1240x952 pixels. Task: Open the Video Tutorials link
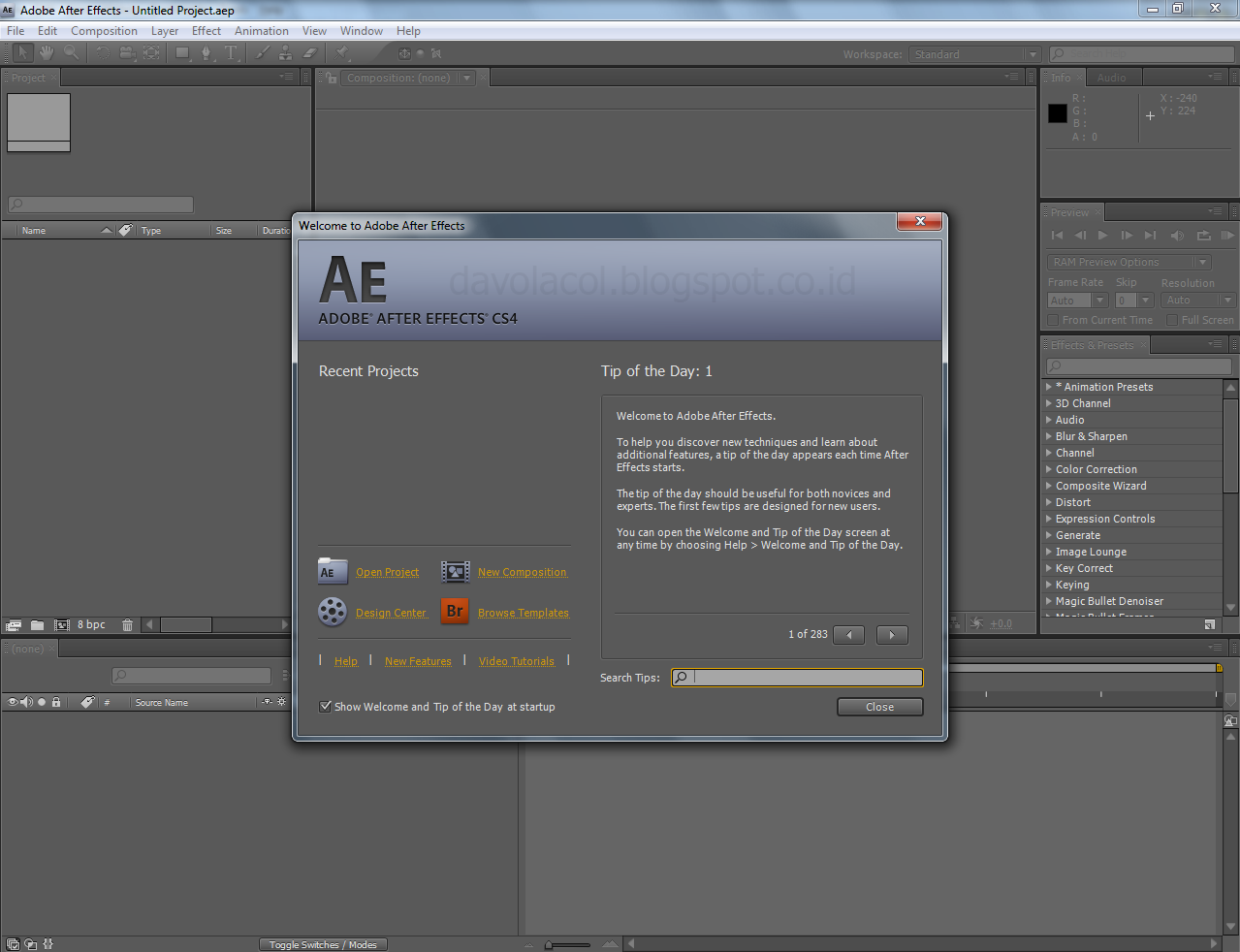tap(517, 661)
